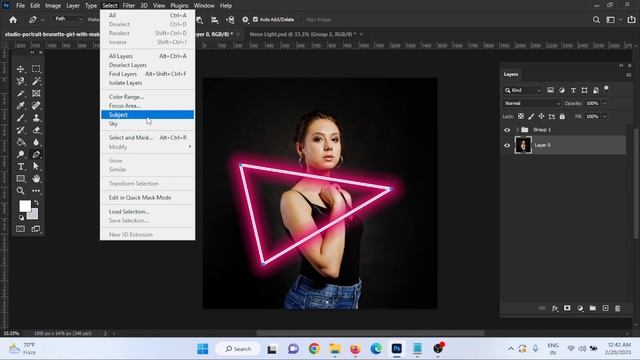Image resolution: width=640 pixels, height=360 pixels.
Task: Click the Share icon in the top right
Action: (631, 20)
